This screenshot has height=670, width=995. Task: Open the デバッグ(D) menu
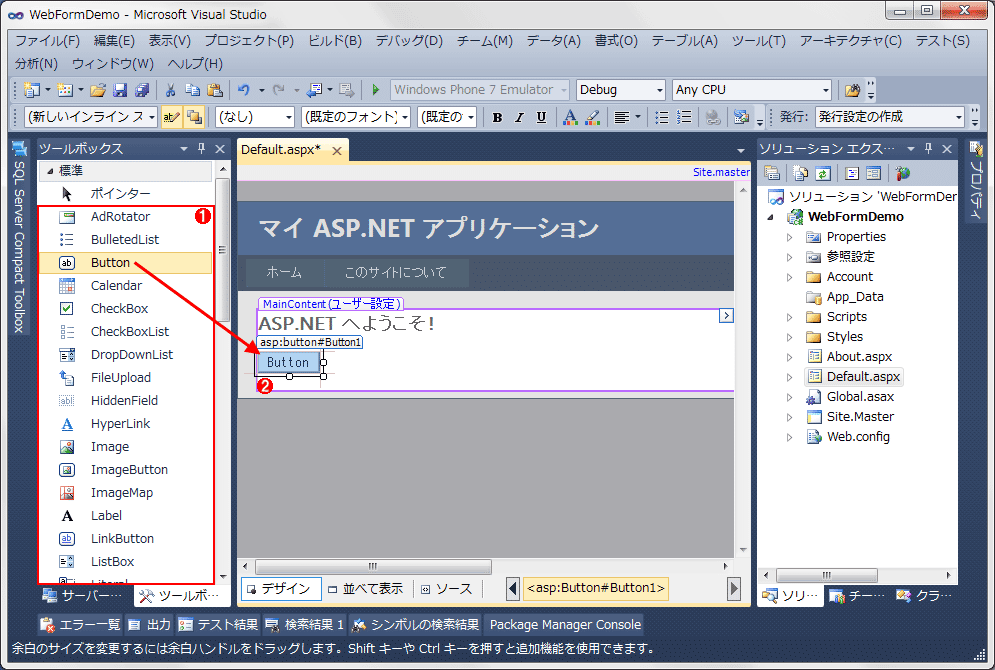coord(409,41)
